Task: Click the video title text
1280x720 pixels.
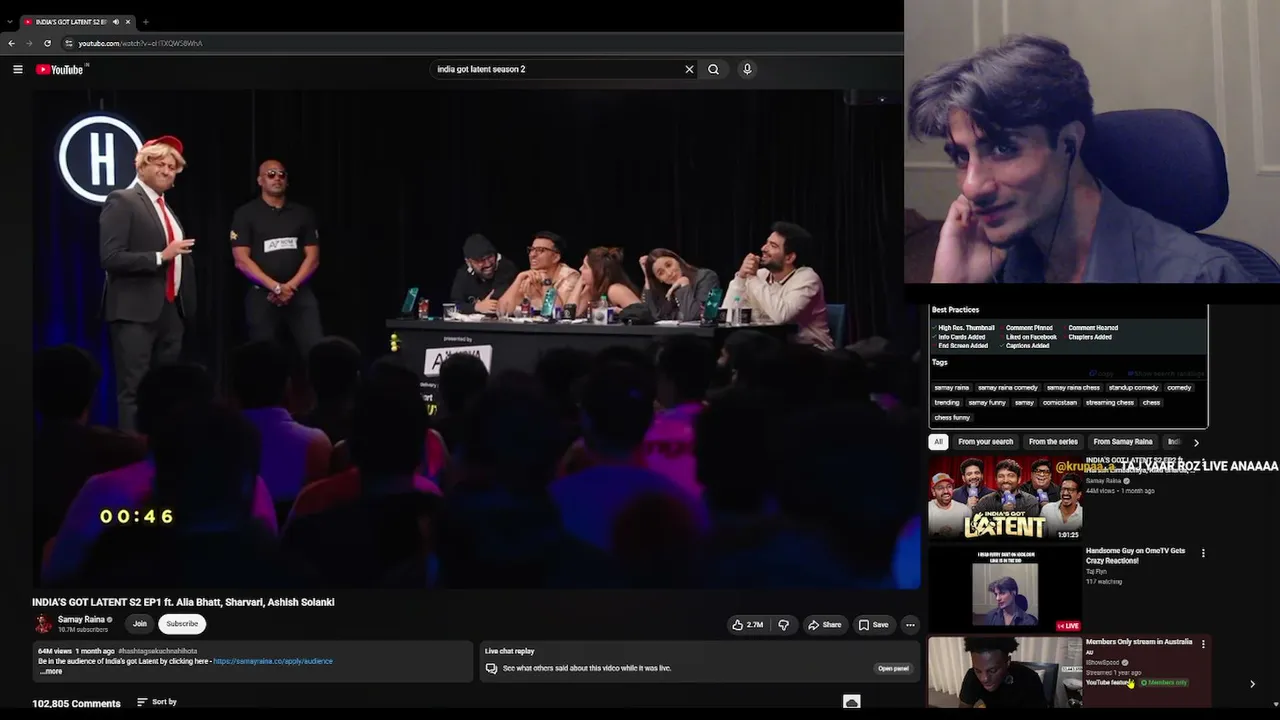Action: click(183, 602)
